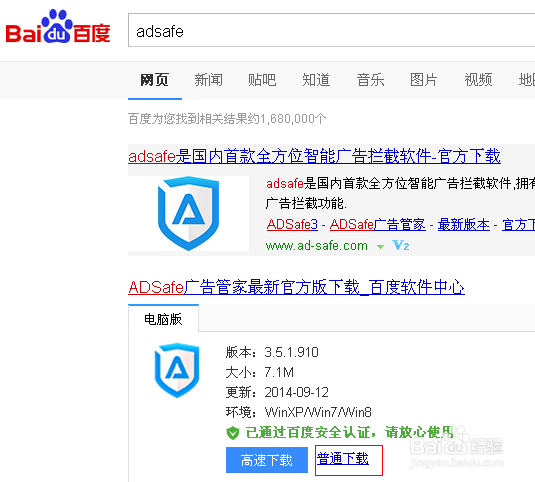Screen dimensions: 535x482
Task: Click the search box containing adsafe
Action: [x=331, y=30]
